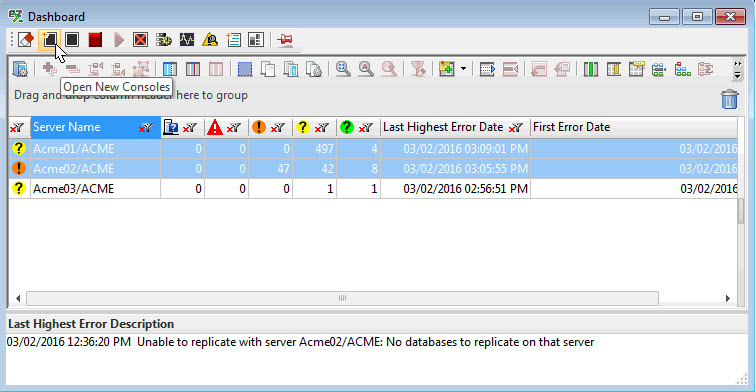Click the table with yellow tooltip icon
This screenshot has height=392, width=756.
(x=636, y=69)
